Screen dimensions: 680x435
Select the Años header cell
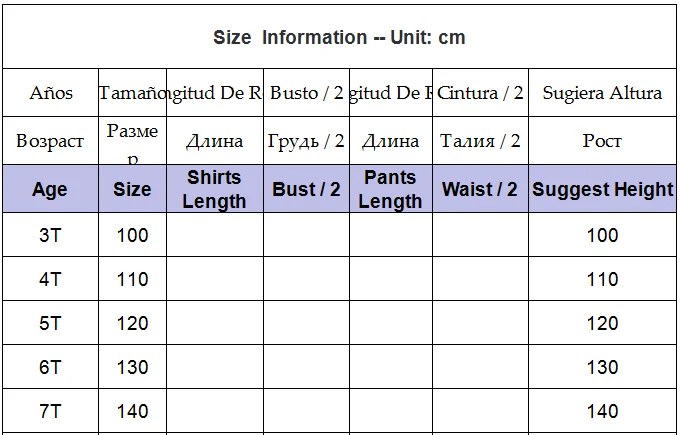click(x=50, y=92)
